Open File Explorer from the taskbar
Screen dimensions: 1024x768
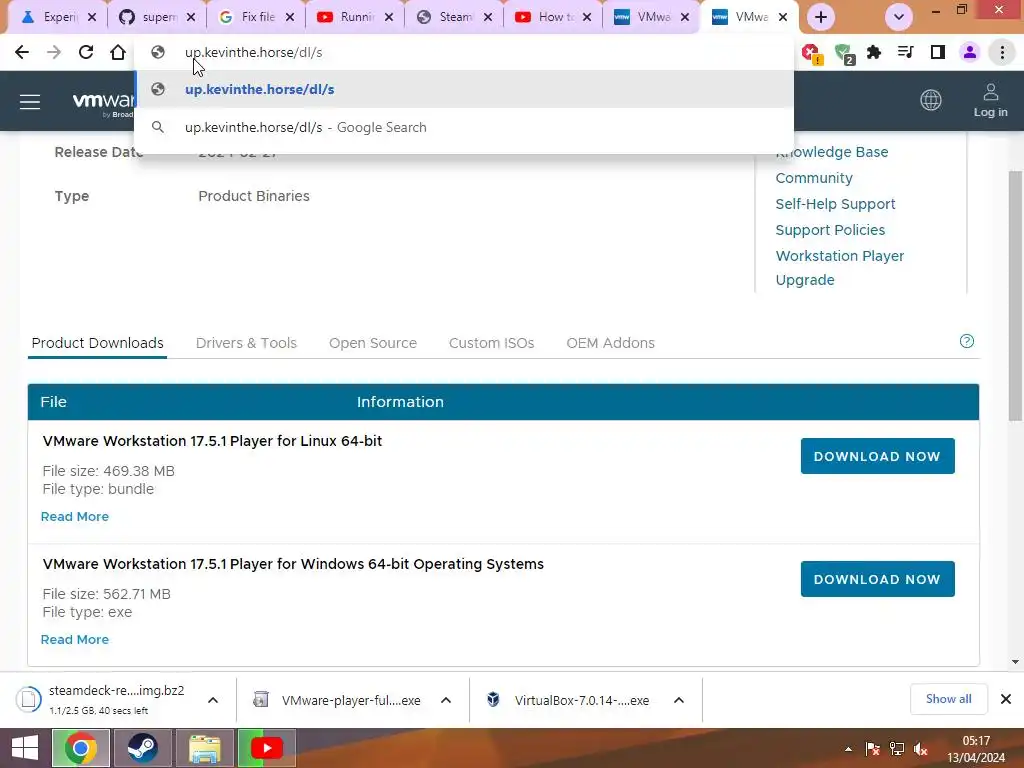click(x=204, y=748)
